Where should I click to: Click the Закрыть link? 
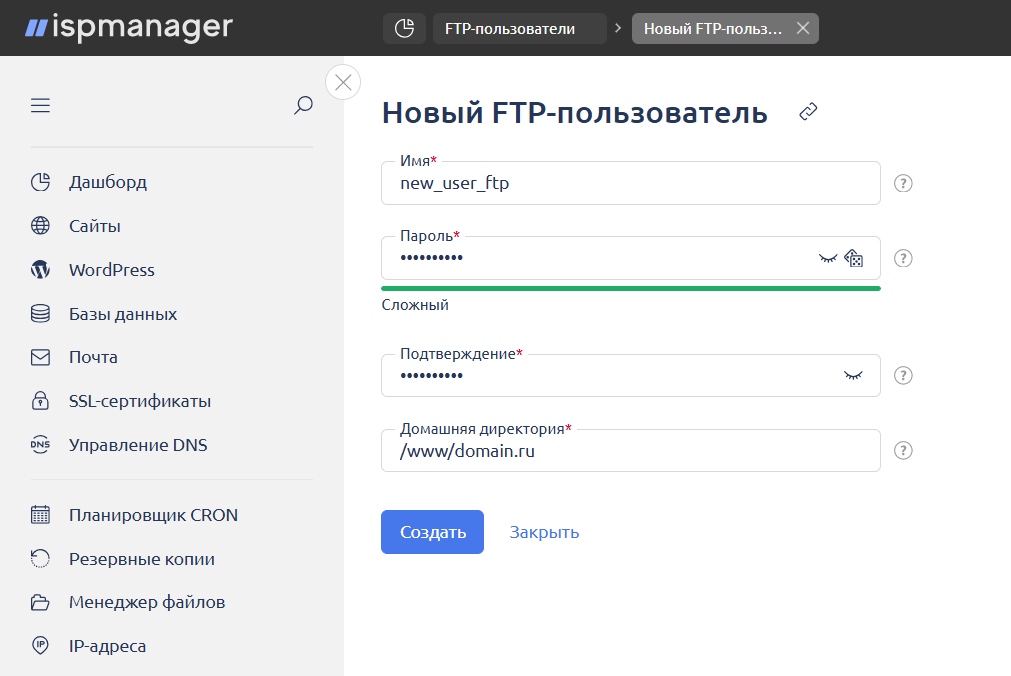[544, 532]
